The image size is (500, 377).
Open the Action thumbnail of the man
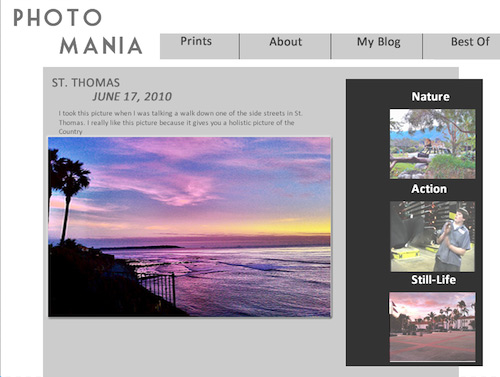(x=433, y=236)
